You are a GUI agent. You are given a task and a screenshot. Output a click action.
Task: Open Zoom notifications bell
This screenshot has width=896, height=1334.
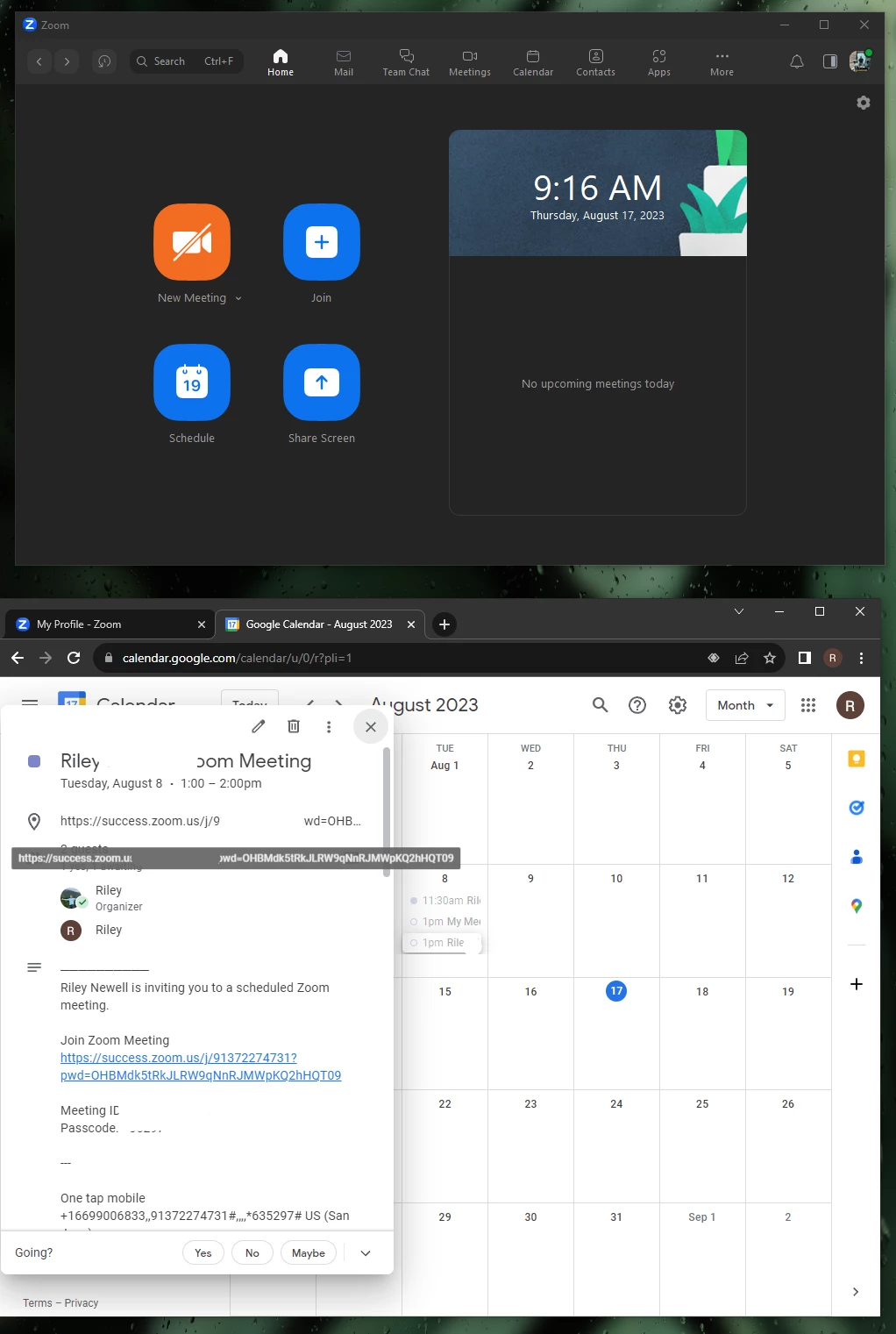[797, 61]
